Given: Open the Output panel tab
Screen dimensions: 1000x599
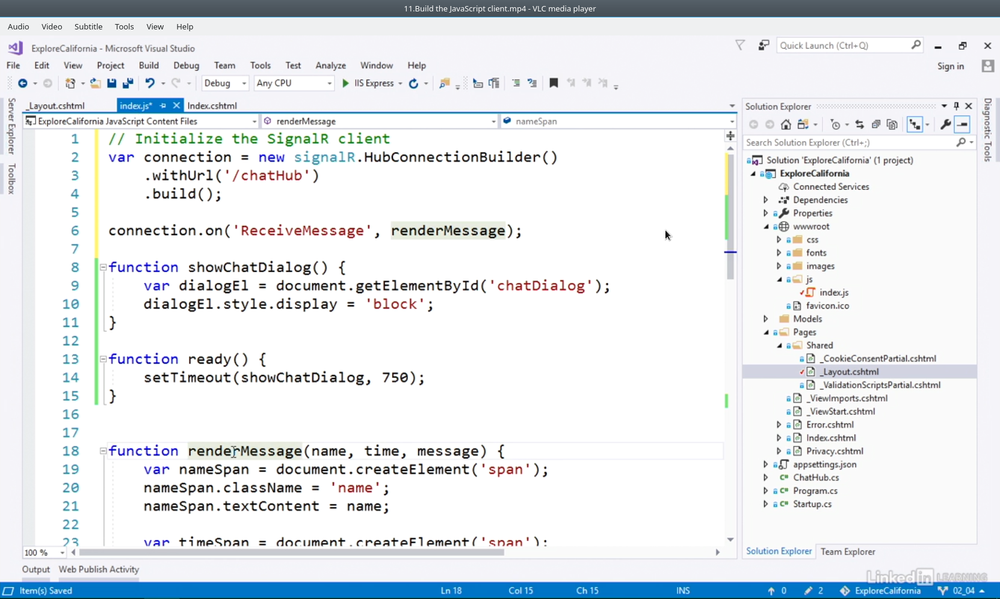Looking at the screenshot, I should click(x=36, y=570).
